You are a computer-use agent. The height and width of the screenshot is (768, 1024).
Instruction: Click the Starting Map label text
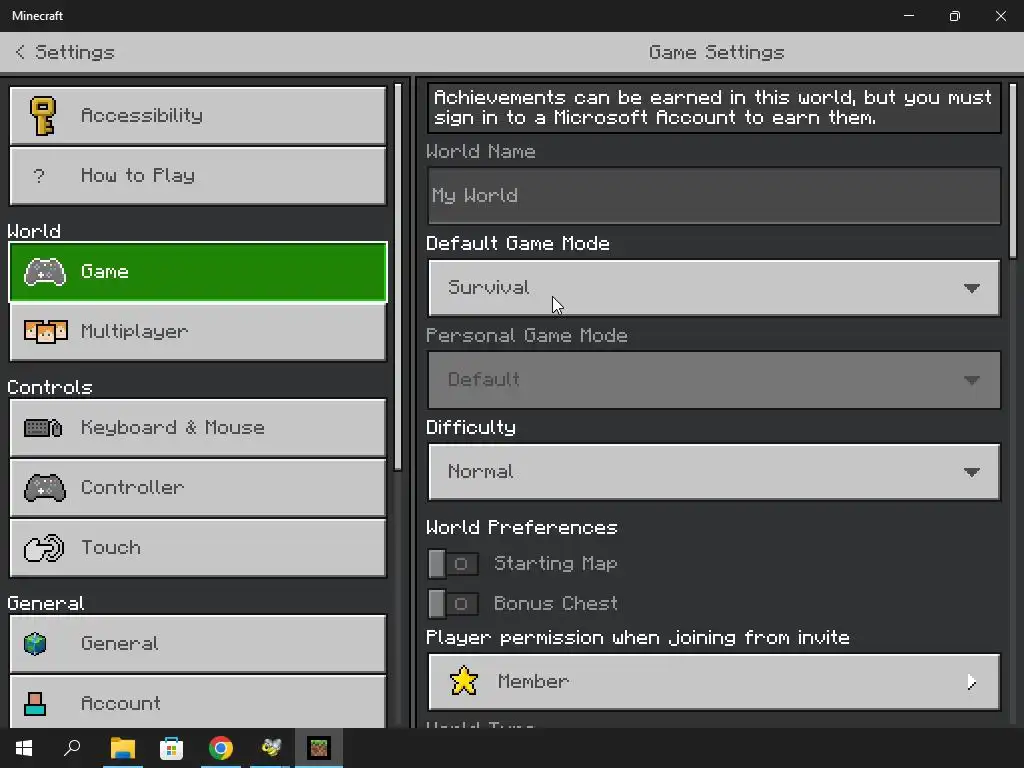point(555,564)
